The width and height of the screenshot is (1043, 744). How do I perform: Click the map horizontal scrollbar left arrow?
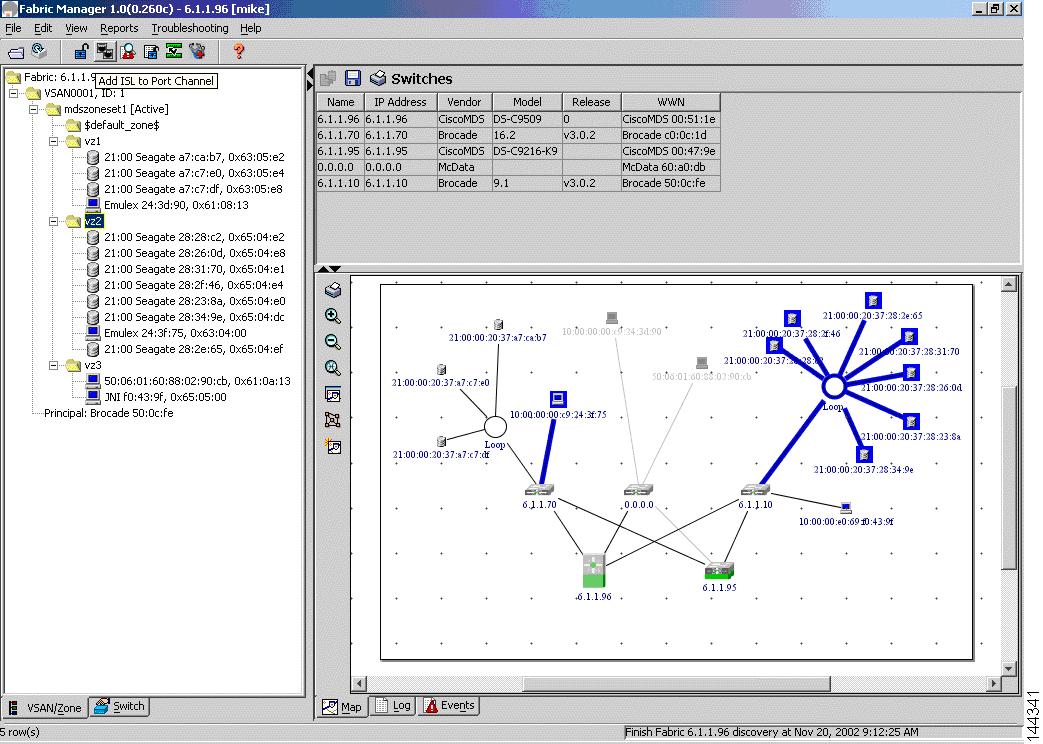click(x=359, y=683)
